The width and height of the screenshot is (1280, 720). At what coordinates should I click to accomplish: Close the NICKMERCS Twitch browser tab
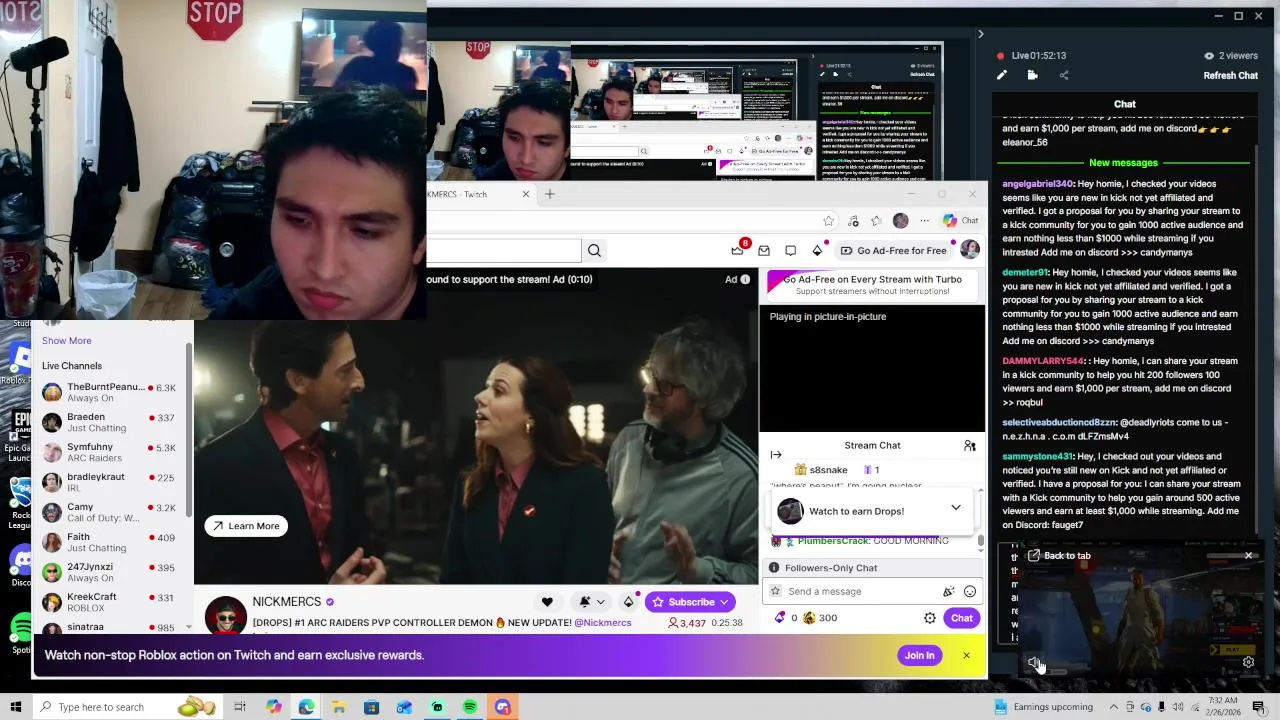point(525,194)
